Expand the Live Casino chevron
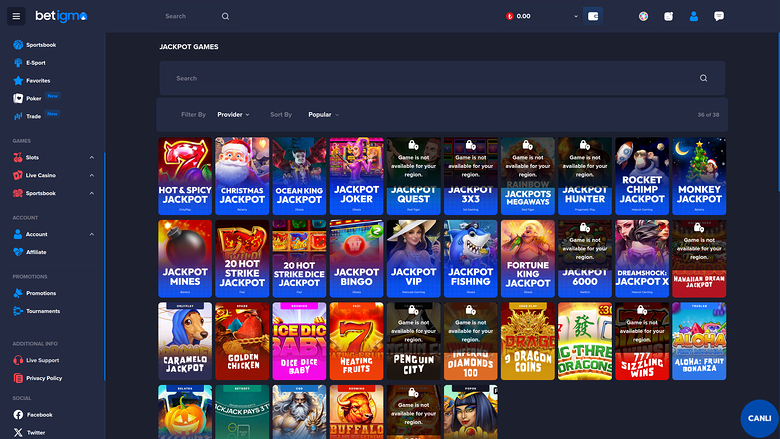This screenshot has height=439, width=780. coord(92,176)
